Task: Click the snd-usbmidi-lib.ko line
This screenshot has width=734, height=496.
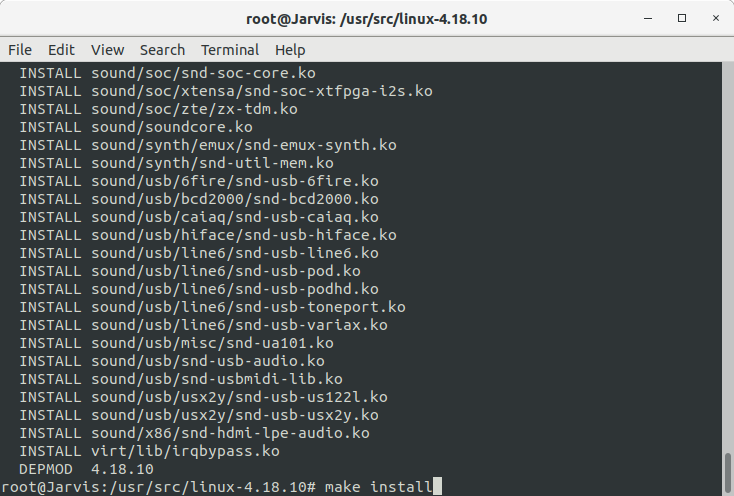Action: pos(181,379)
